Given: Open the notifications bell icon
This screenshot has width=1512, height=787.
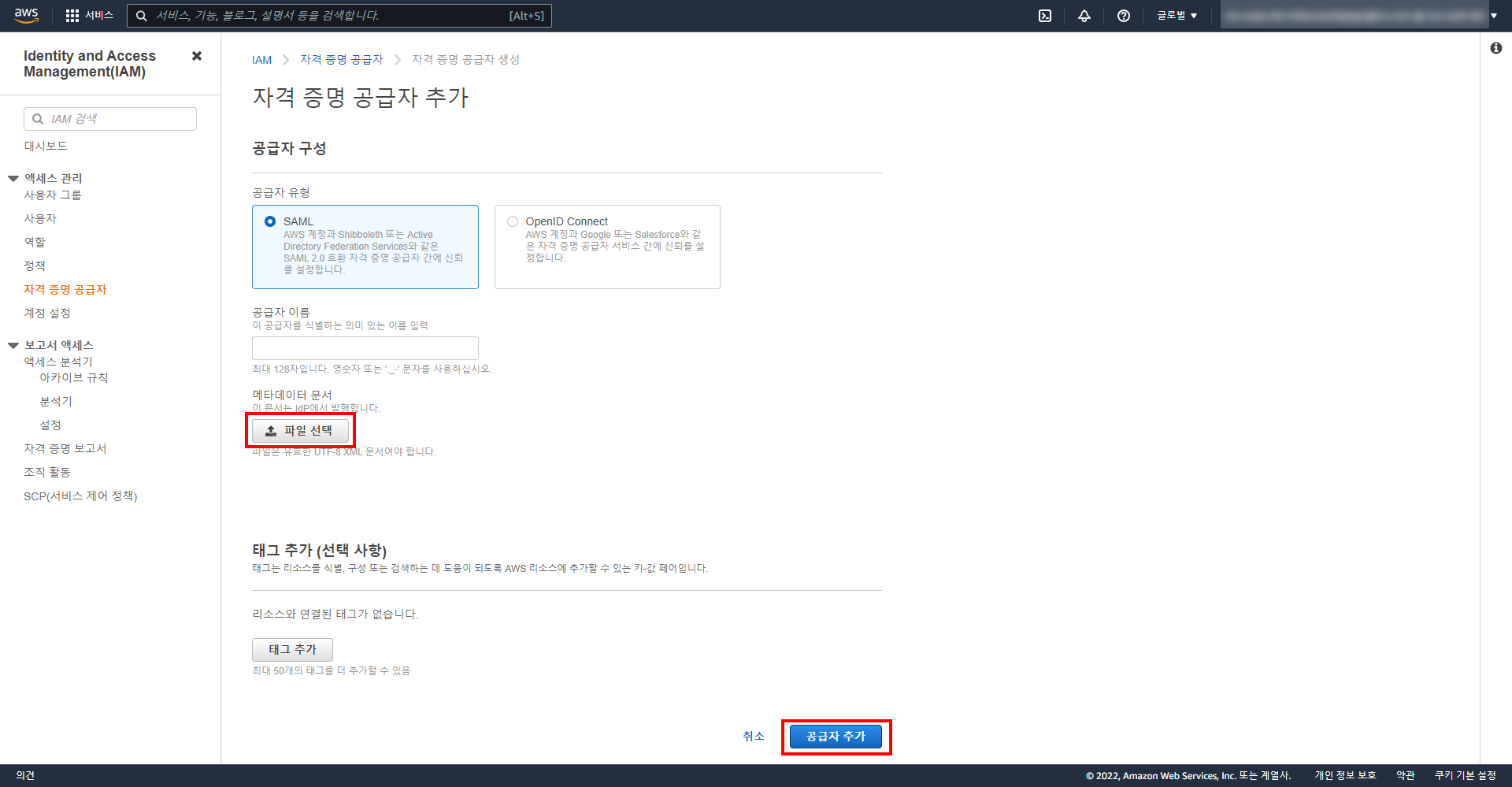Looking at the screenshot, I should [1084, 16].
